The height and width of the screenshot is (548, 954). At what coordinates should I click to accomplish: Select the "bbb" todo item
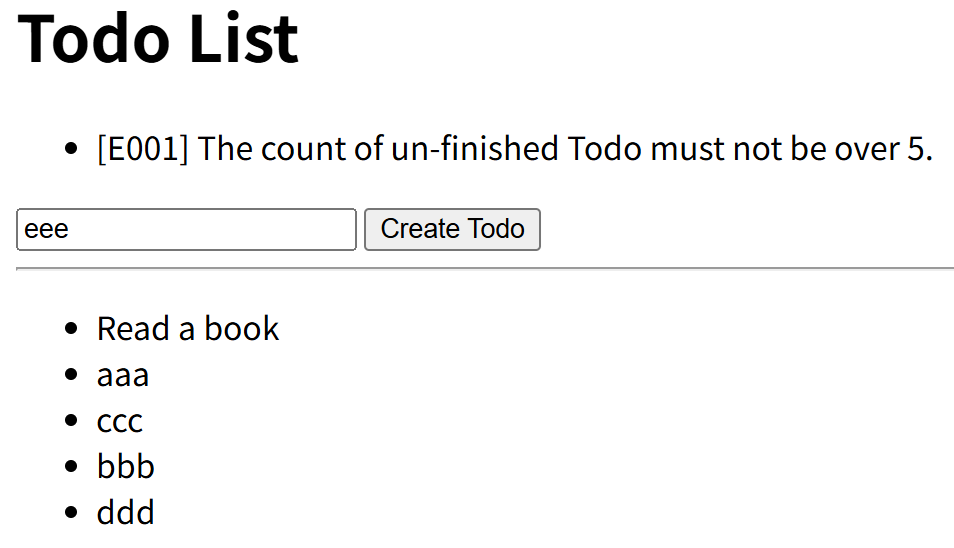click(x=126, y=467)
